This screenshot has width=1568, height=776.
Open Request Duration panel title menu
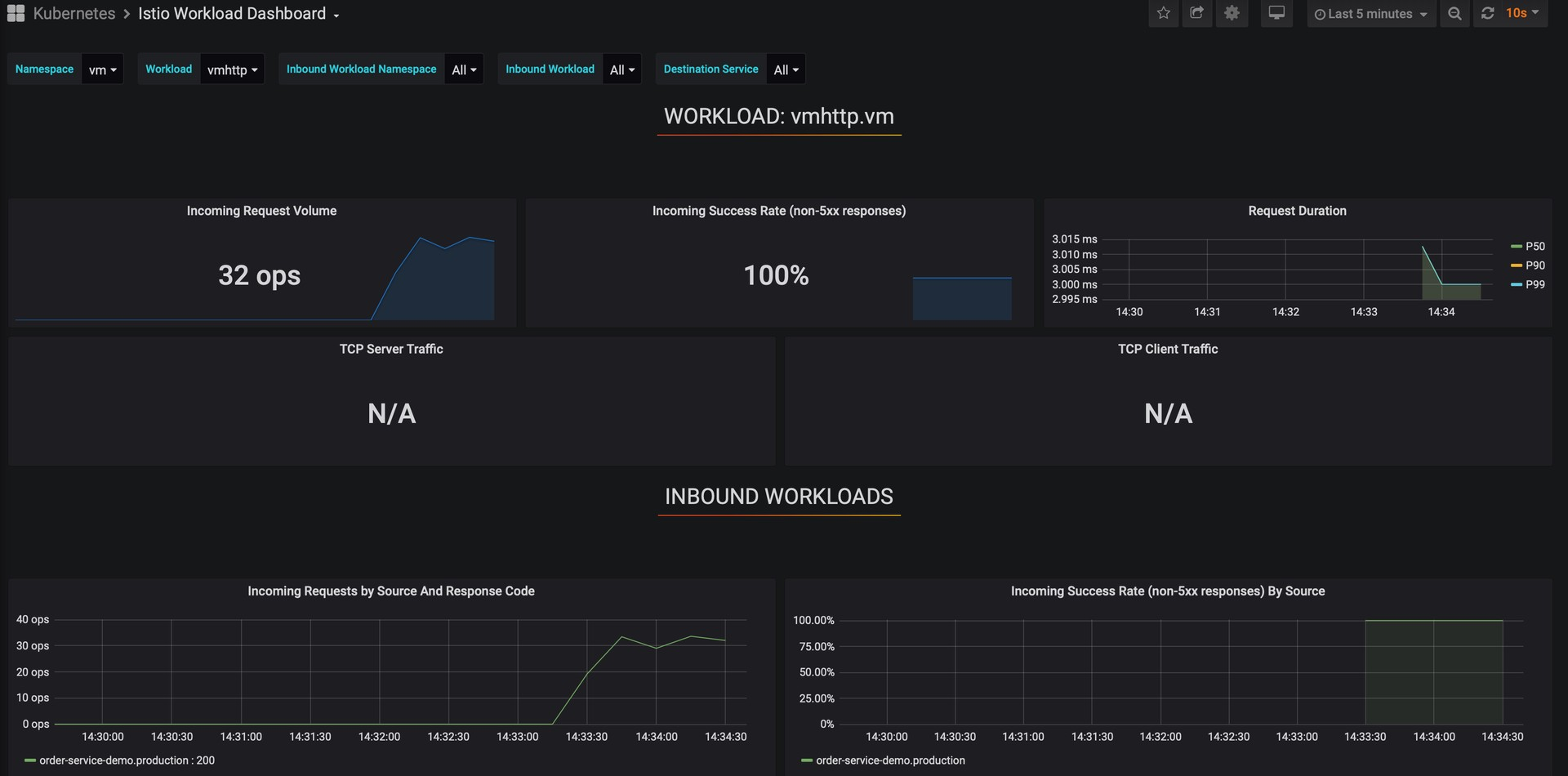coord(1297,211)
